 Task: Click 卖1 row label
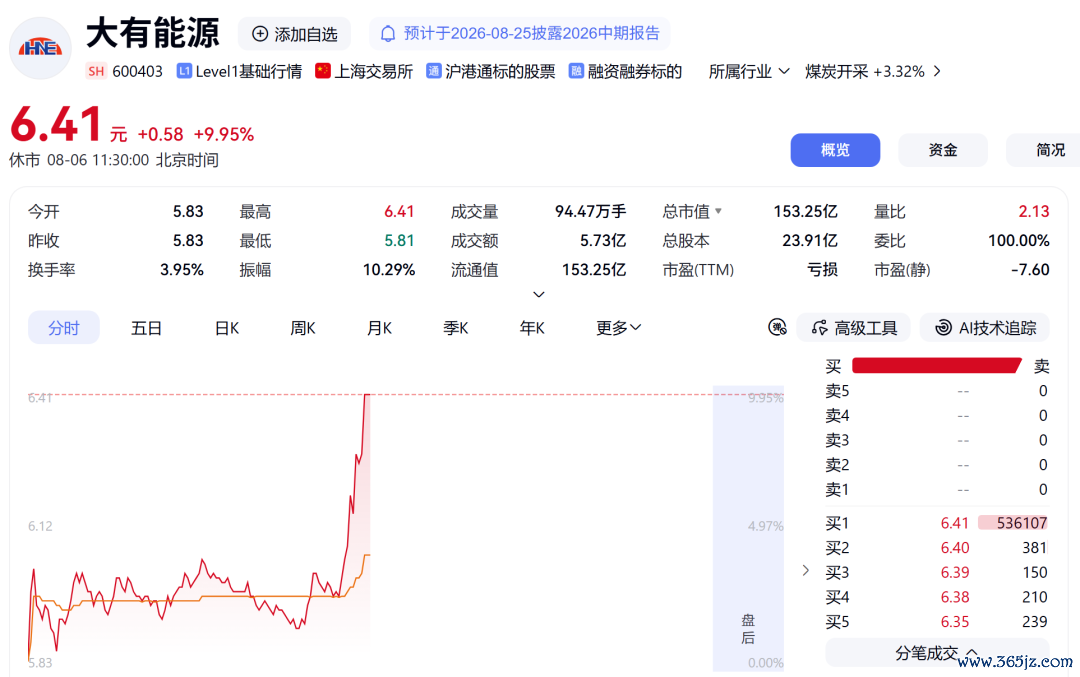(838, 490)
